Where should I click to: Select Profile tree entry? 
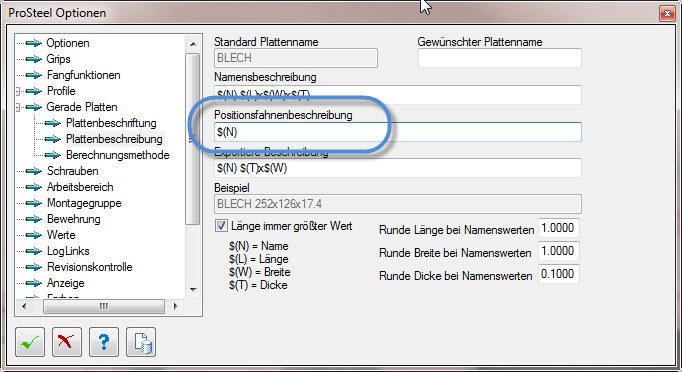(61, 91)
